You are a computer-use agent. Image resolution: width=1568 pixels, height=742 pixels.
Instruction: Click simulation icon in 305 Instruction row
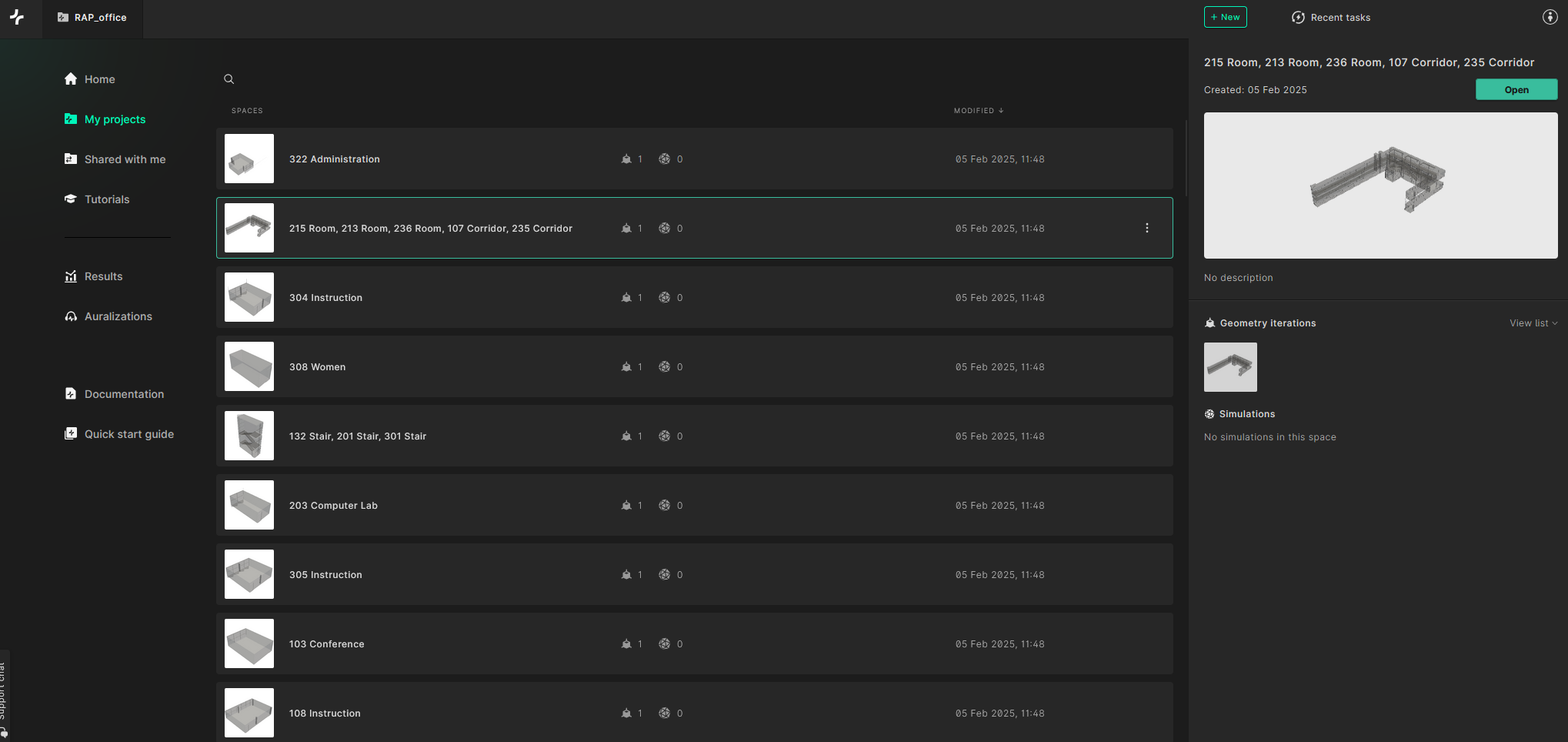(665, 575)
